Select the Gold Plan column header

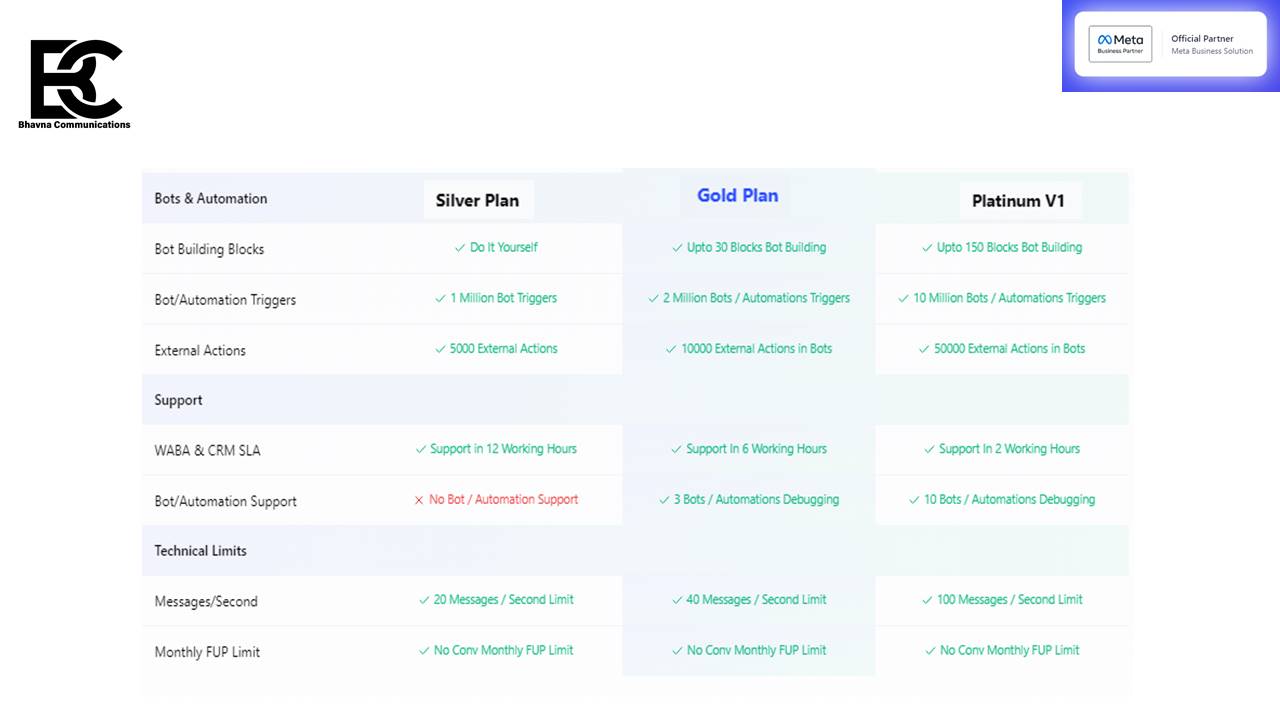[x=737, y=196]
